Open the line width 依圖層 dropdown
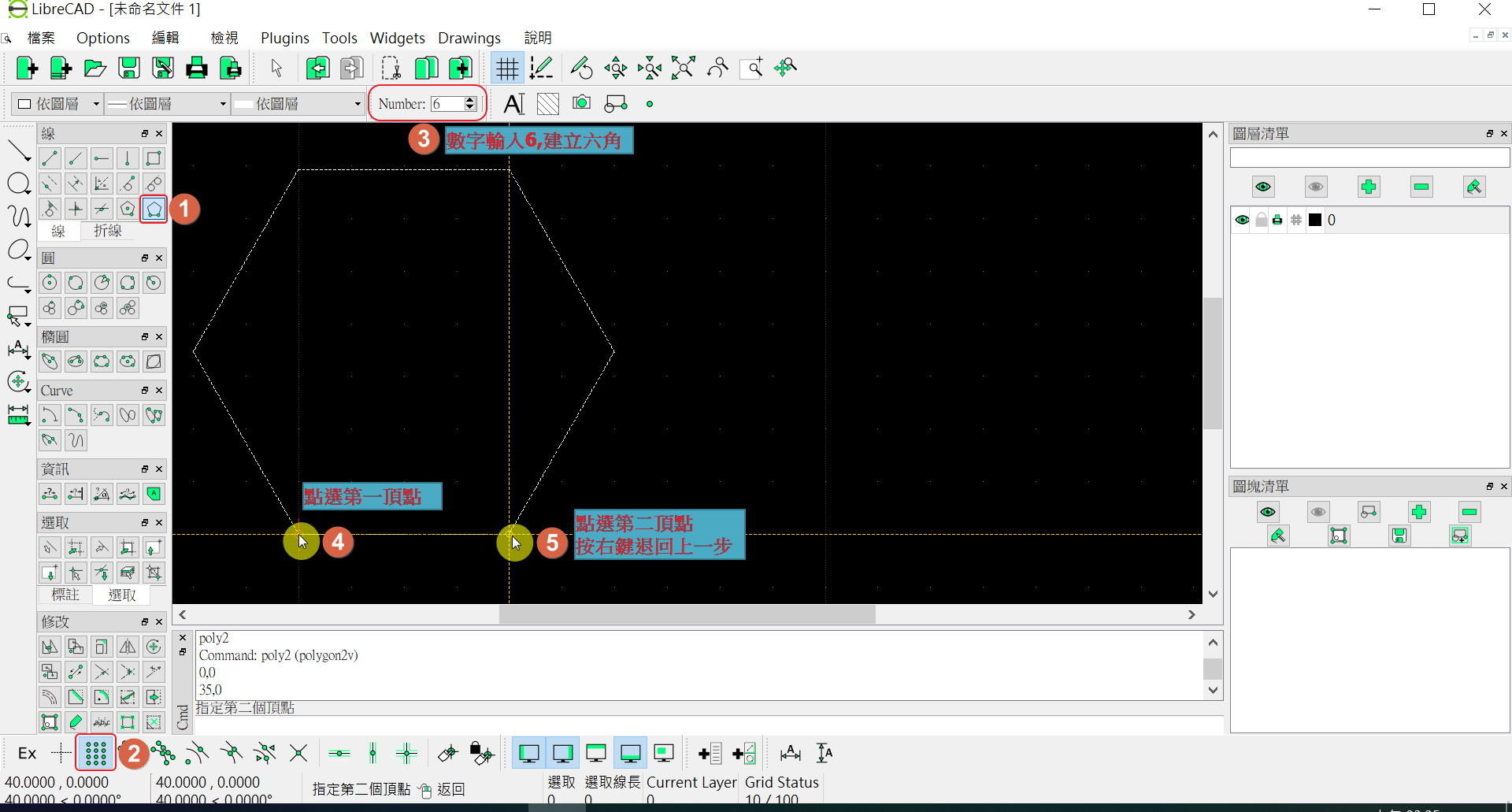 pos(167,104)
